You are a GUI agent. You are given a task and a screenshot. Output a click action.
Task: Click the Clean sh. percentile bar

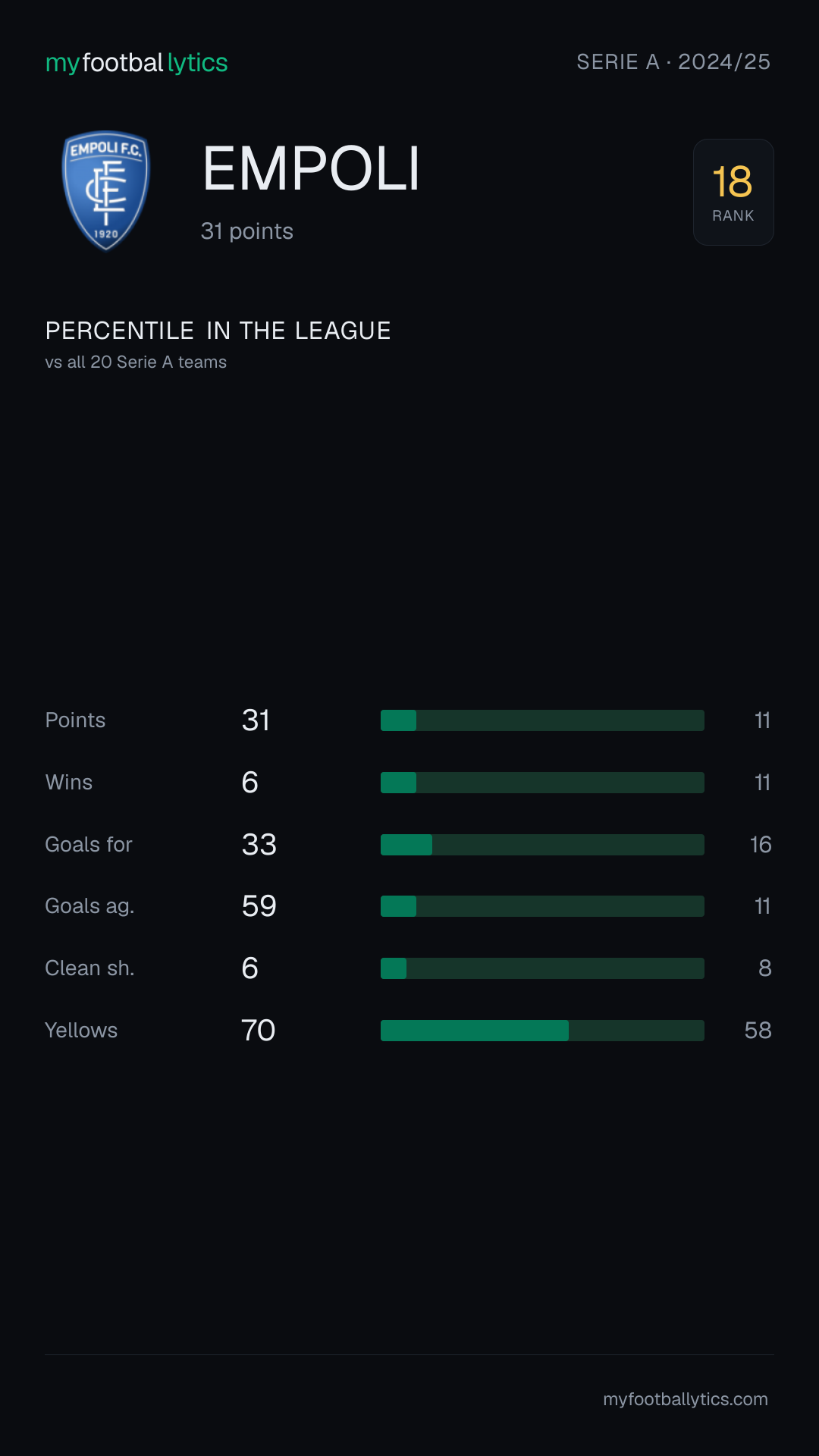pyautogui.click(x=542, y=968)
